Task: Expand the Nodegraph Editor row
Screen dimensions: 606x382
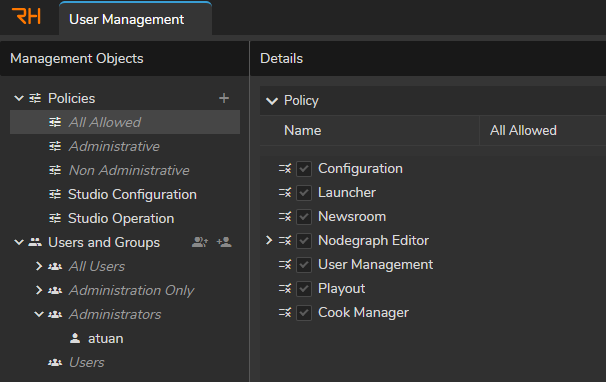Action: point(269,240)
